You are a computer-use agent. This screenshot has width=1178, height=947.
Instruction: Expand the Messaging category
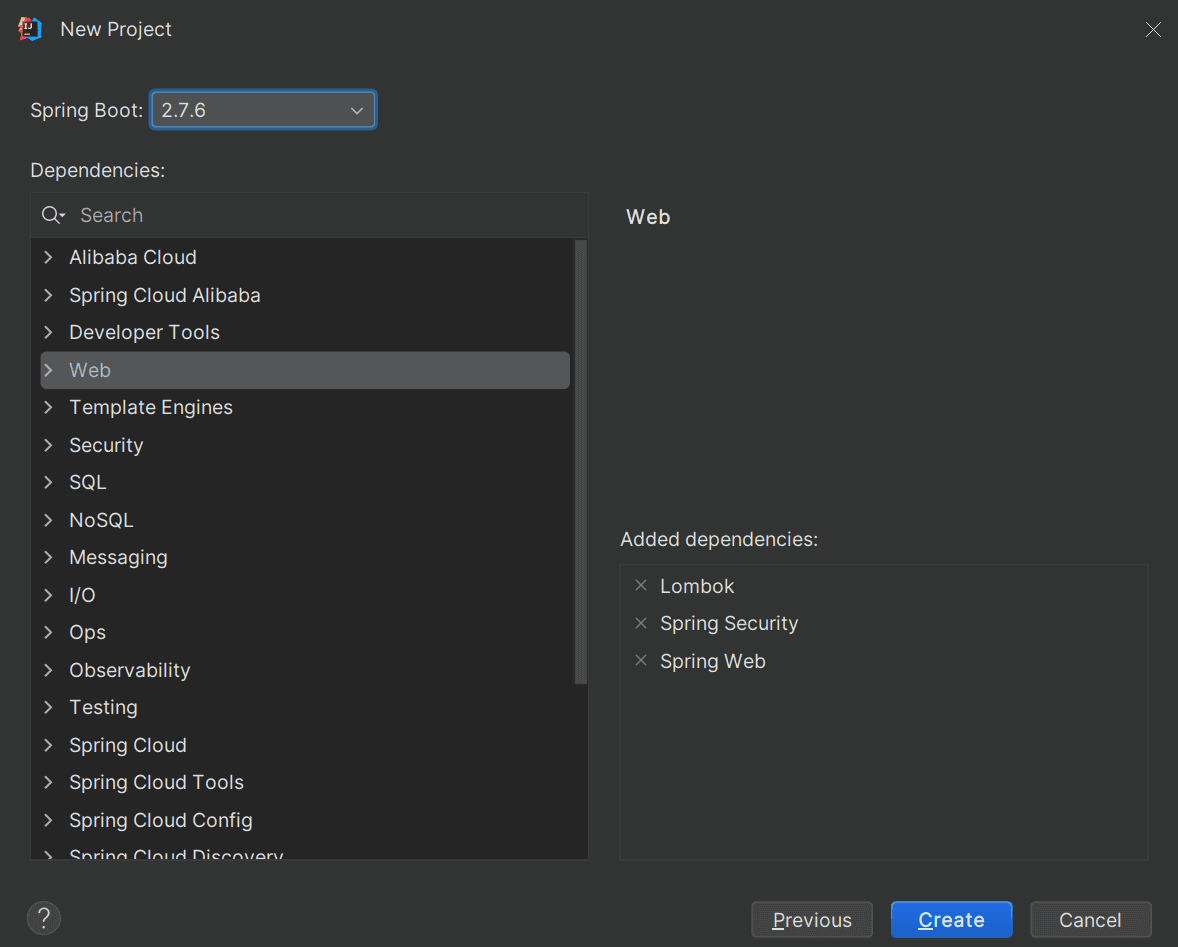pos(49,557)
